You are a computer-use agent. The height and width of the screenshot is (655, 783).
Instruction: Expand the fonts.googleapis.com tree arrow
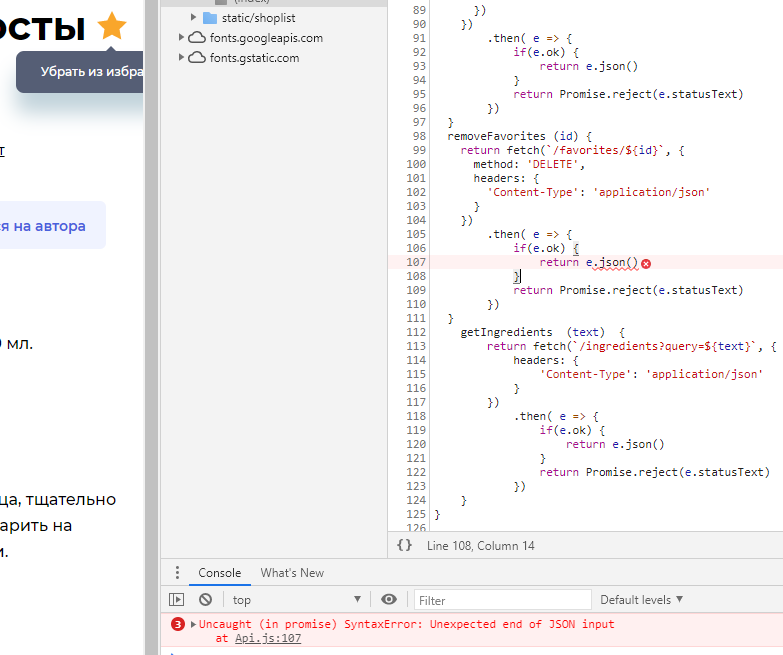click(x=182, y=37)
